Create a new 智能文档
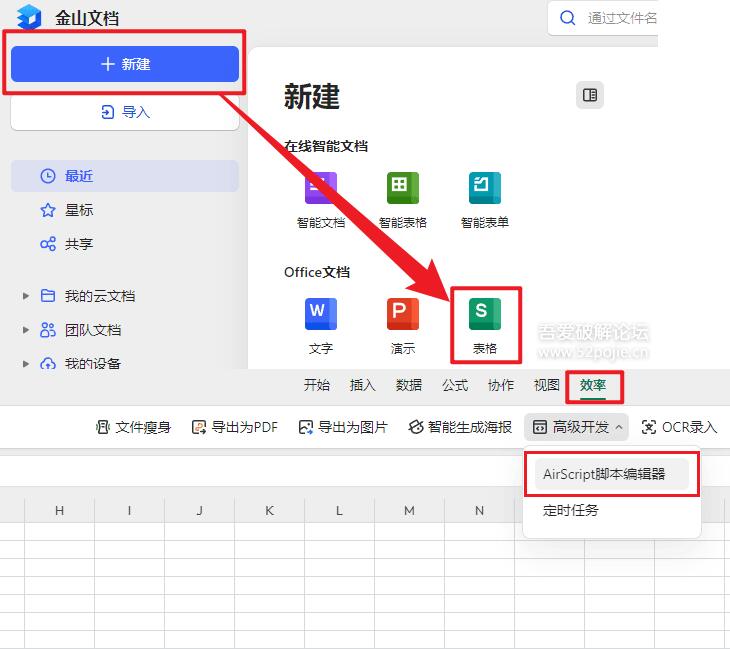Image resolution: width=730 pixels, height=649 pixels. [x=321, y=200]
